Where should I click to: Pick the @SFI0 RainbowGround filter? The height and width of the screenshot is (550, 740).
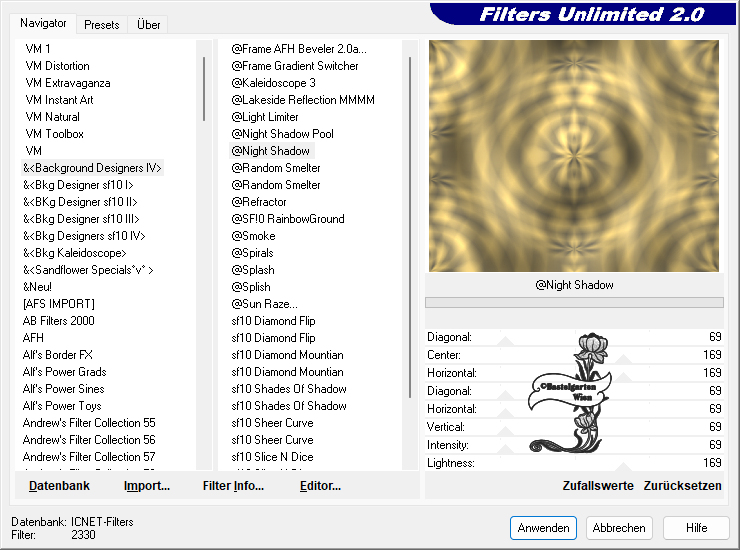click(287, 219)
